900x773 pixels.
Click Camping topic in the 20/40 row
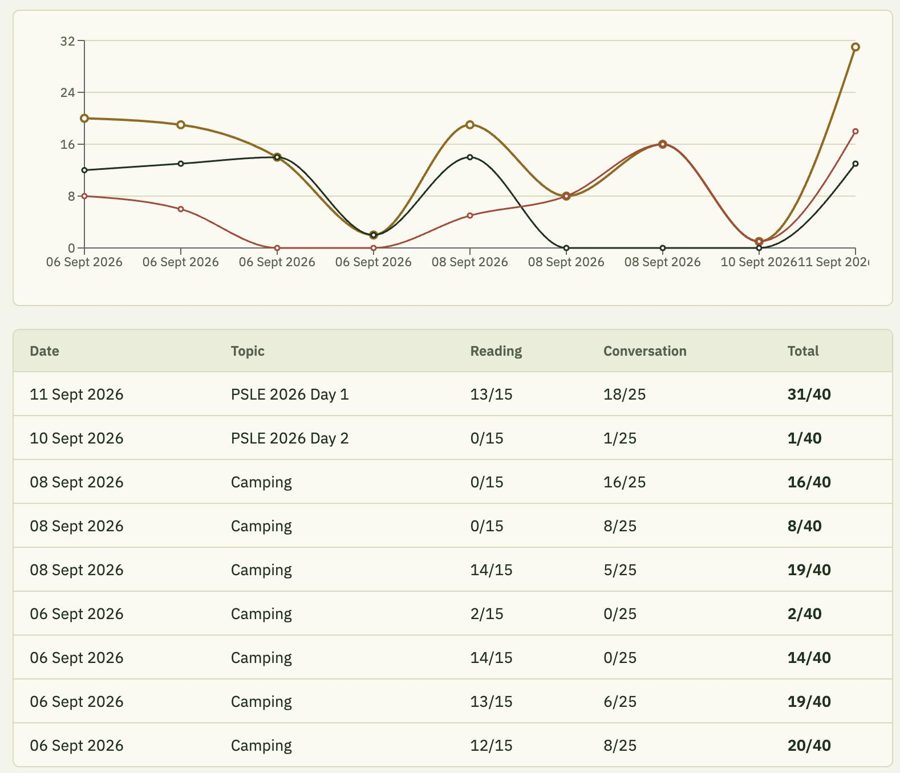[x=261, y=745]
